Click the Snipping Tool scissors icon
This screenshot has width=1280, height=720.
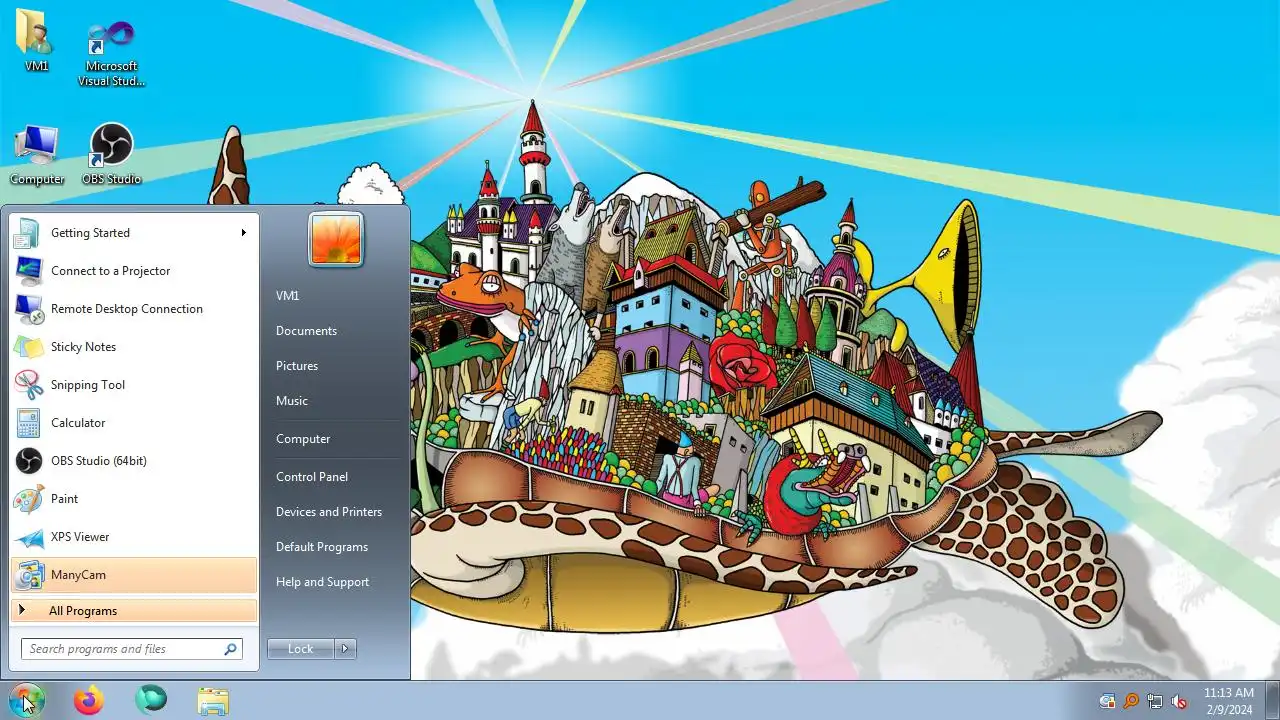click(28, 385)
